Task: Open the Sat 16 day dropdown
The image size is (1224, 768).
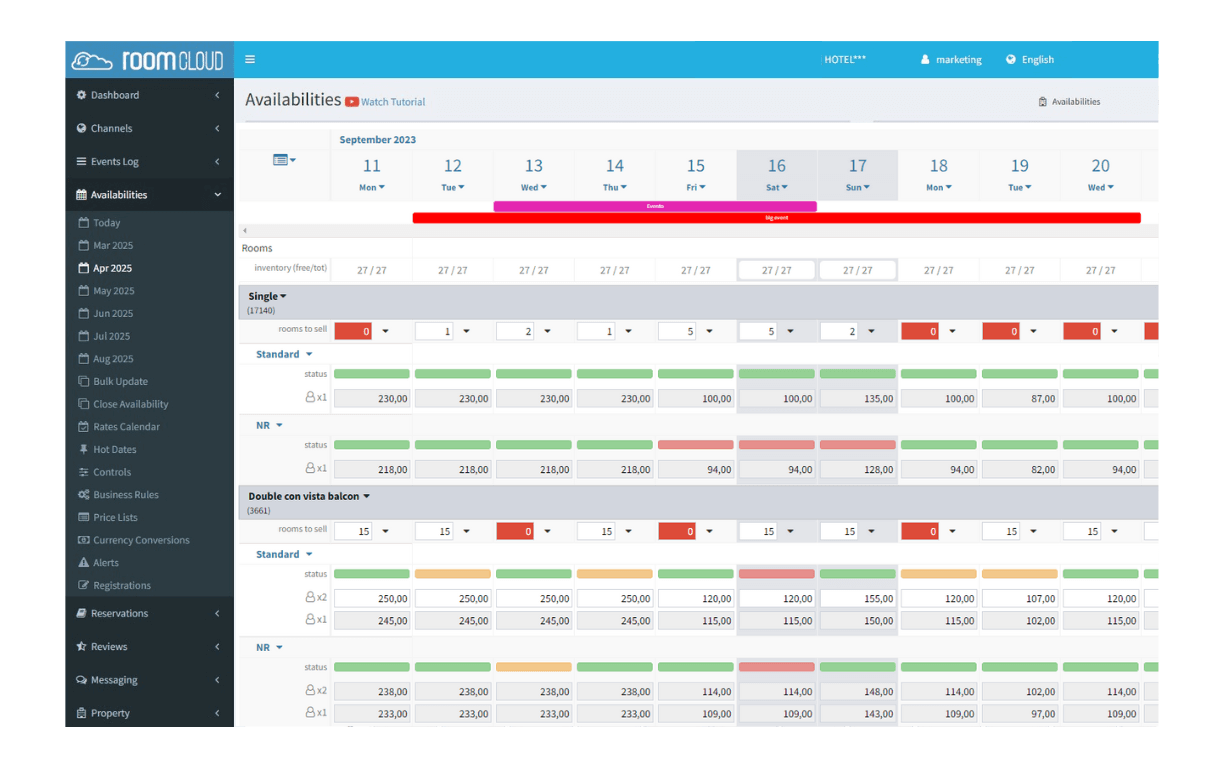Action: point(777,188)
